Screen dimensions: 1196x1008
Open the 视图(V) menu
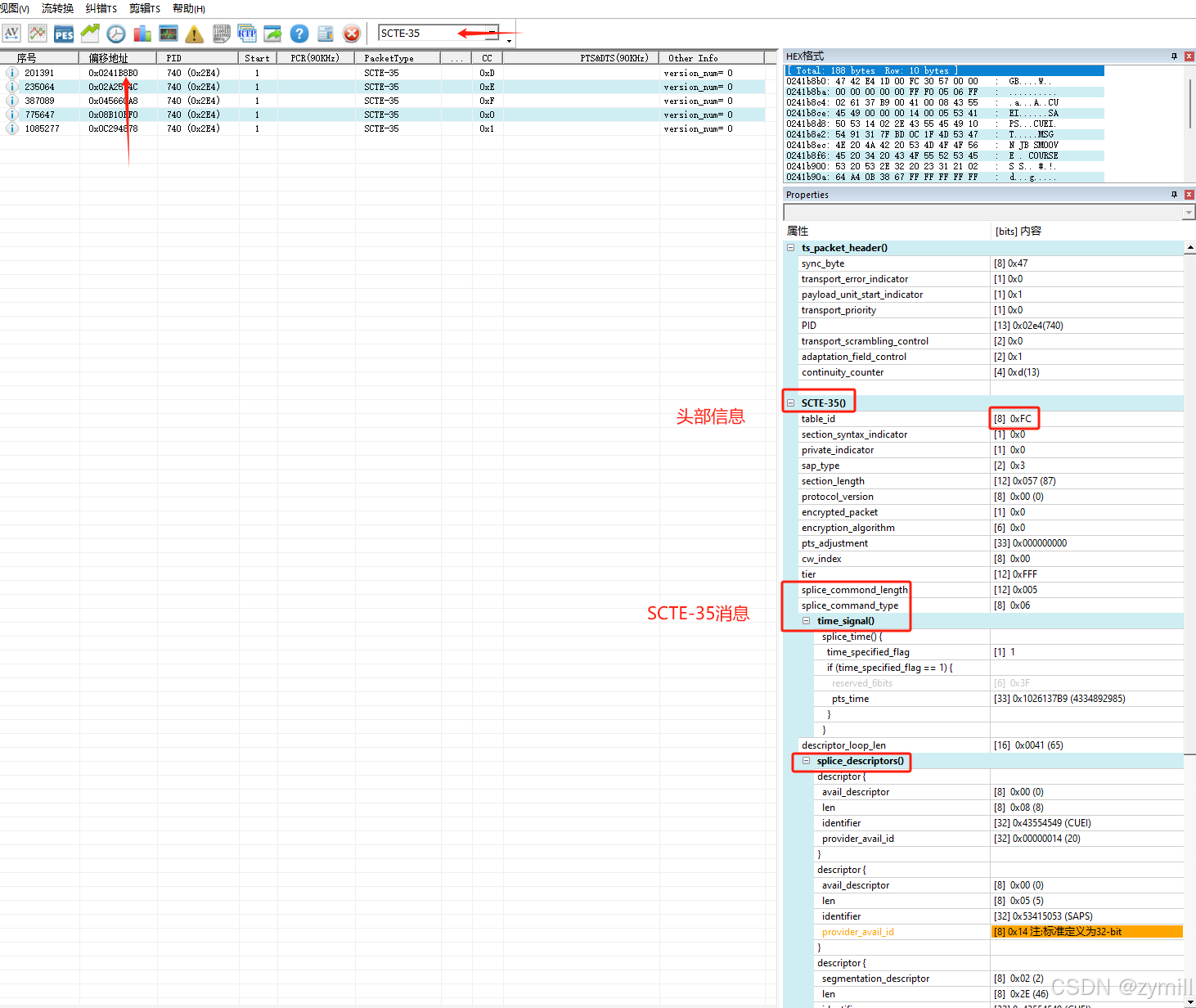pos(15,8)
